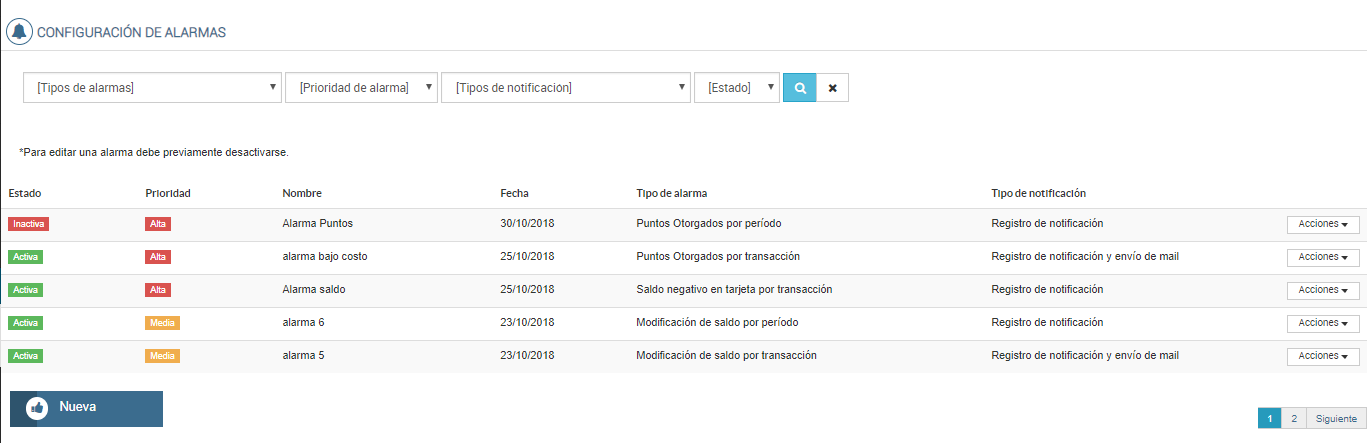Open Acciones menu for Alarma Puntos
The height and width of the screenshot is (443, 1367).
tap(1322, 224)
